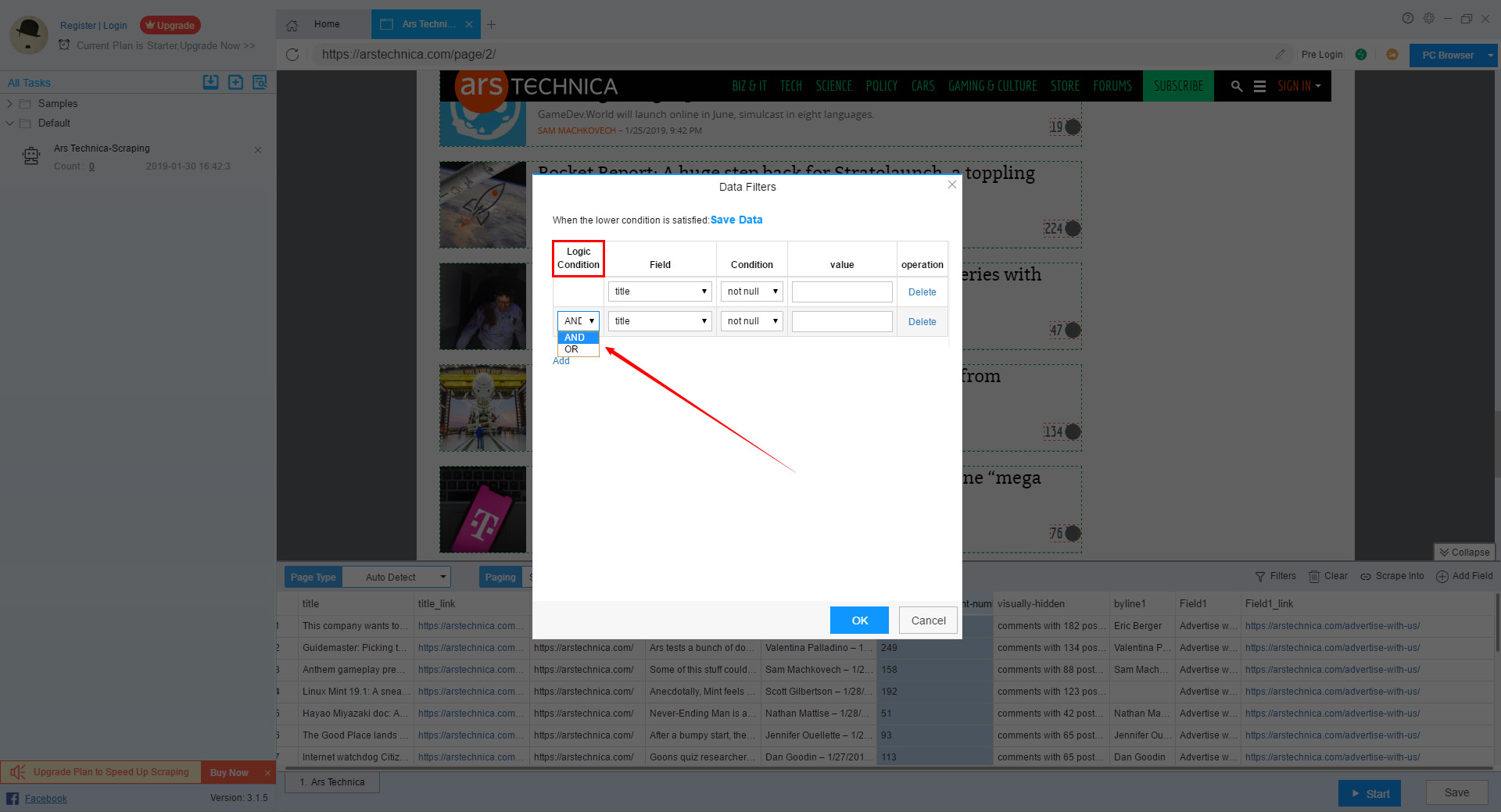Select the AND option in logic dropdown
The image size is (1501, 812).
coord(579,338)
